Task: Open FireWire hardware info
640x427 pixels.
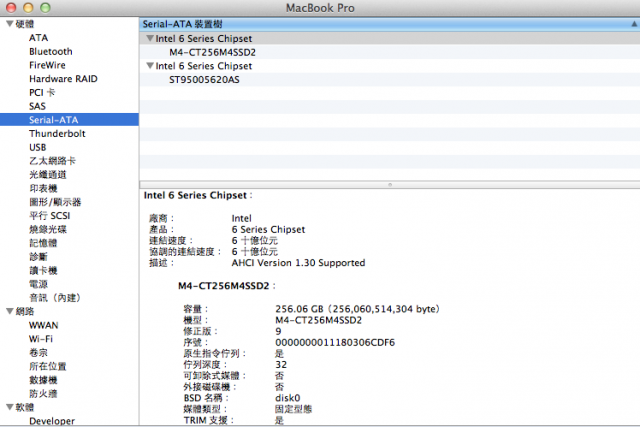Action: (47, 65)
